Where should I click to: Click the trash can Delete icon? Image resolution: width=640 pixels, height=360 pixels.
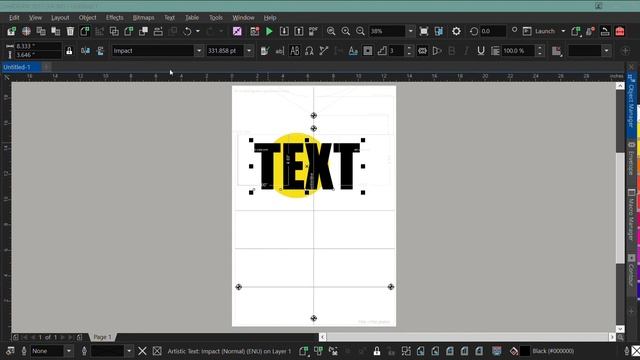70,31
